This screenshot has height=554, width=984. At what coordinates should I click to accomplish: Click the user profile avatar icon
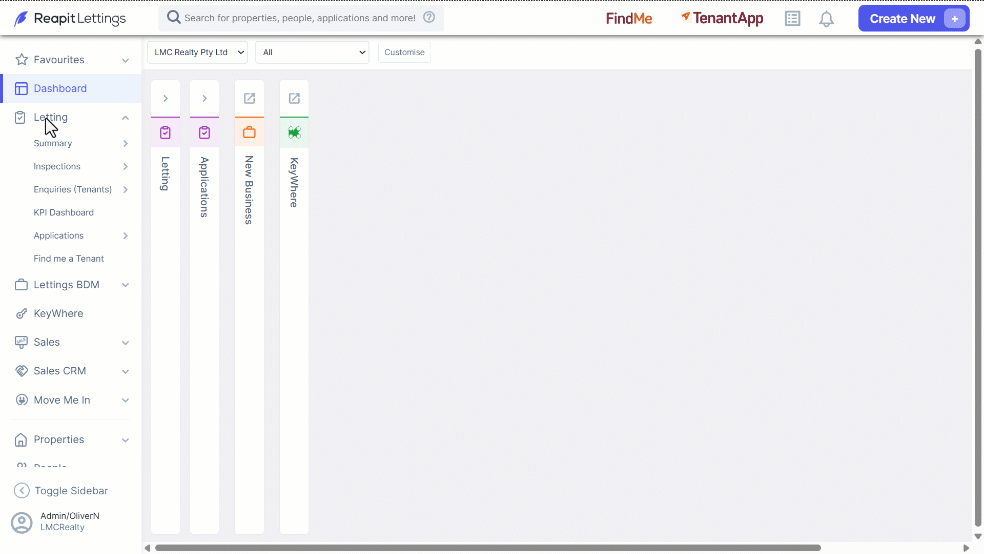point(22,522)
